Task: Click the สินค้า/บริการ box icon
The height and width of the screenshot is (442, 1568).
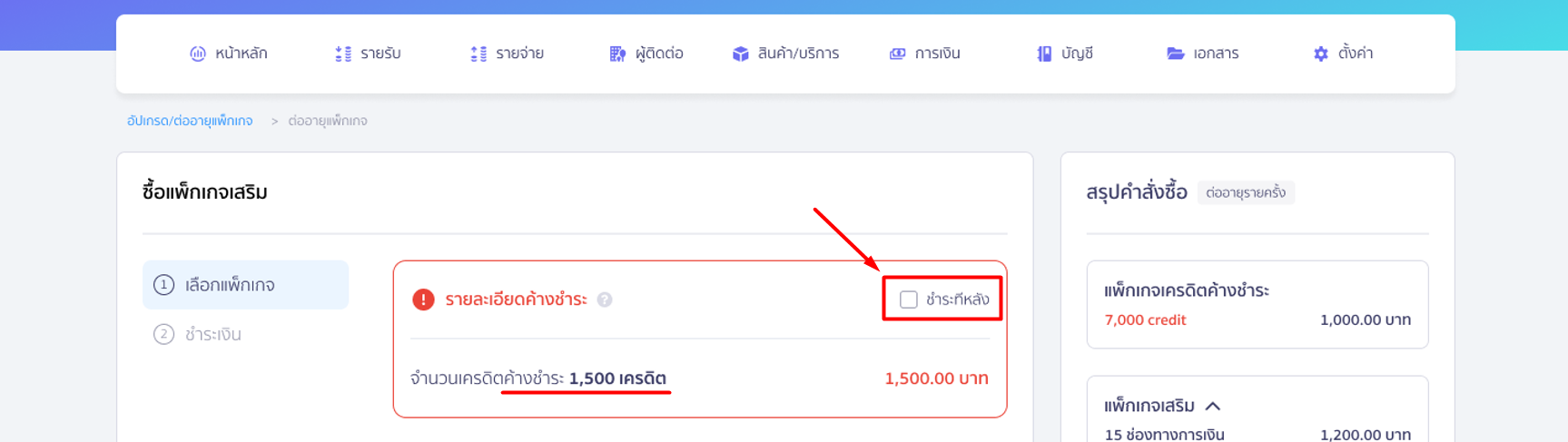Action: (741, 54)
